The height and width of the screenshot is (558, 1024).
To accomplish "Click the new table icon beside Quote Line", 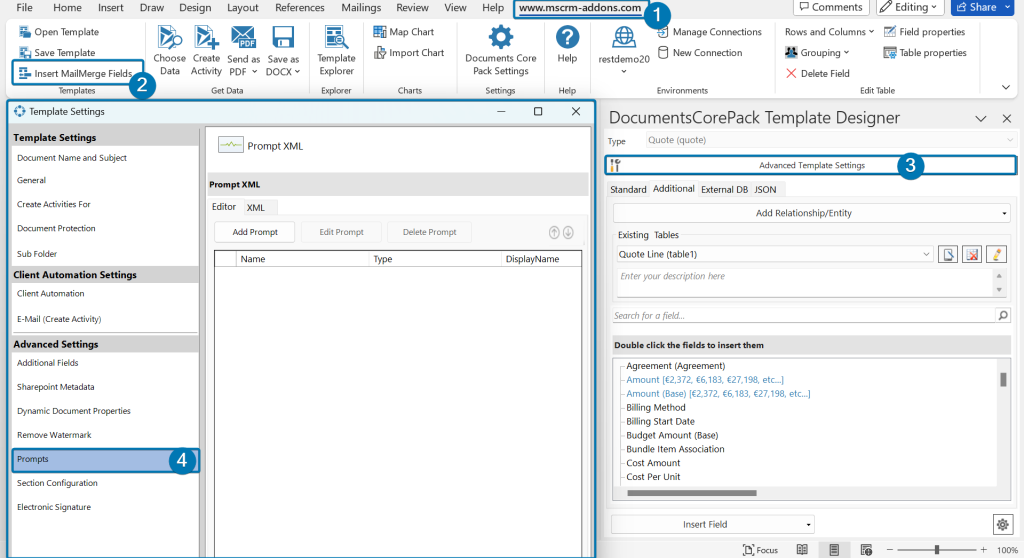I will (x=948, y=254).
